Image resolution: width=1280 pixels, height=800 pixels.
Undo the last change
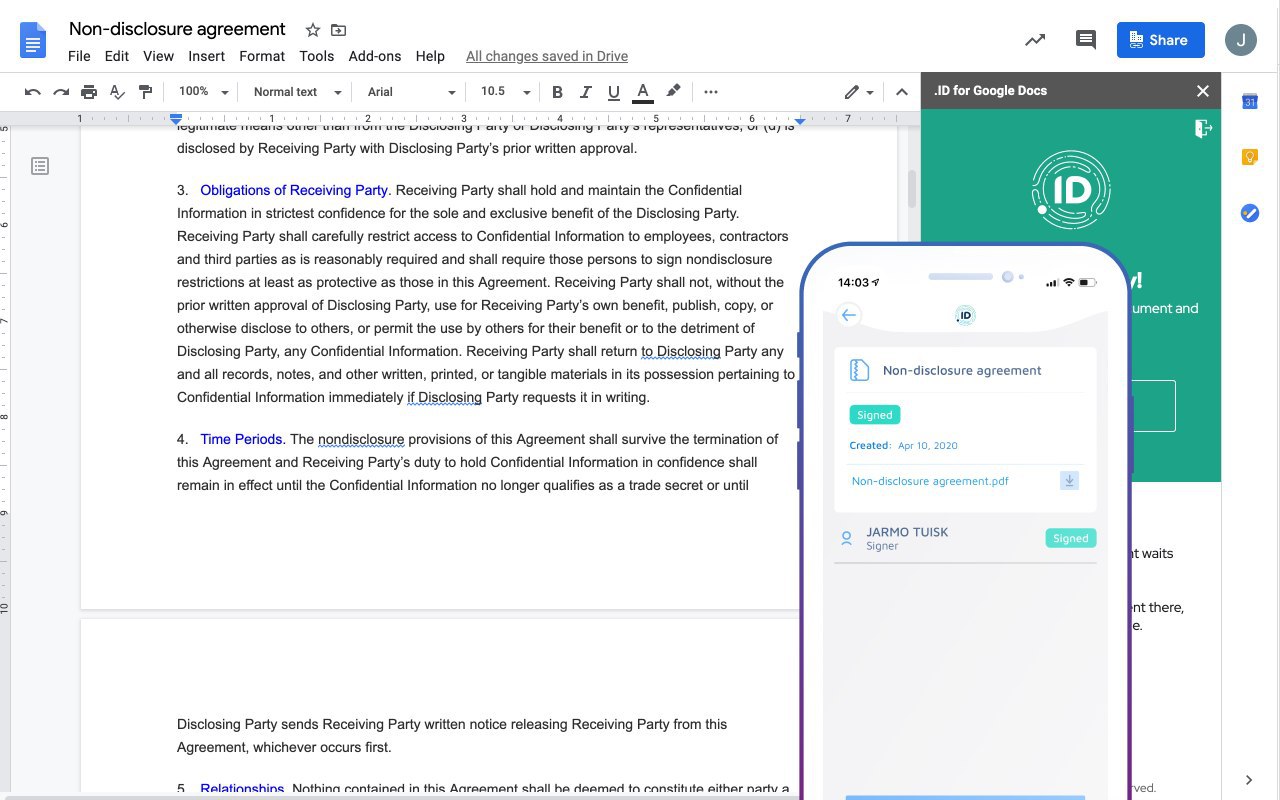(x=32, y=92)
